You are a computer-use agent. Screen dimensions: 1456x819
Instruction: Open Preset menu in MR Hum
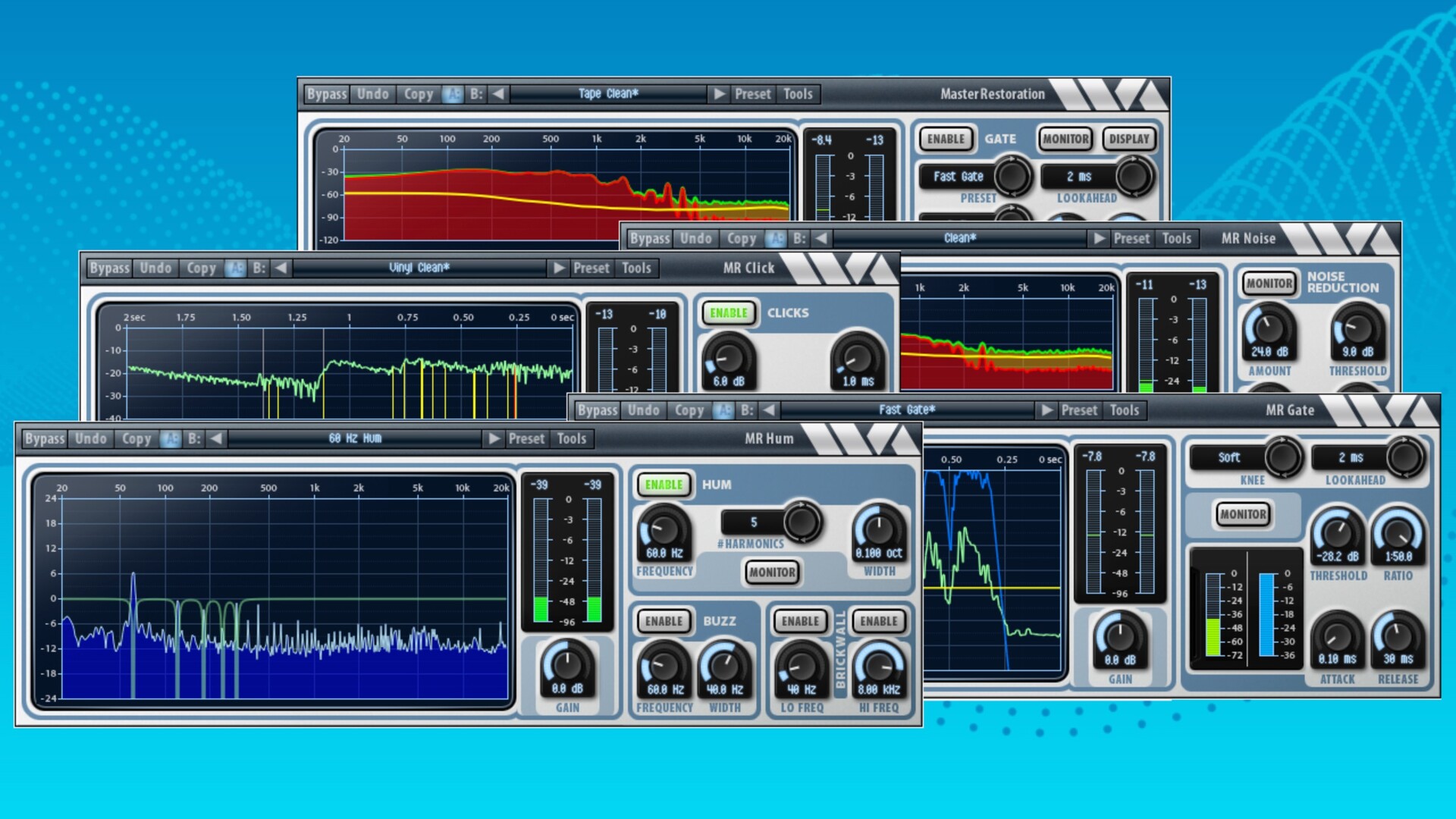[x=526, y=438]
